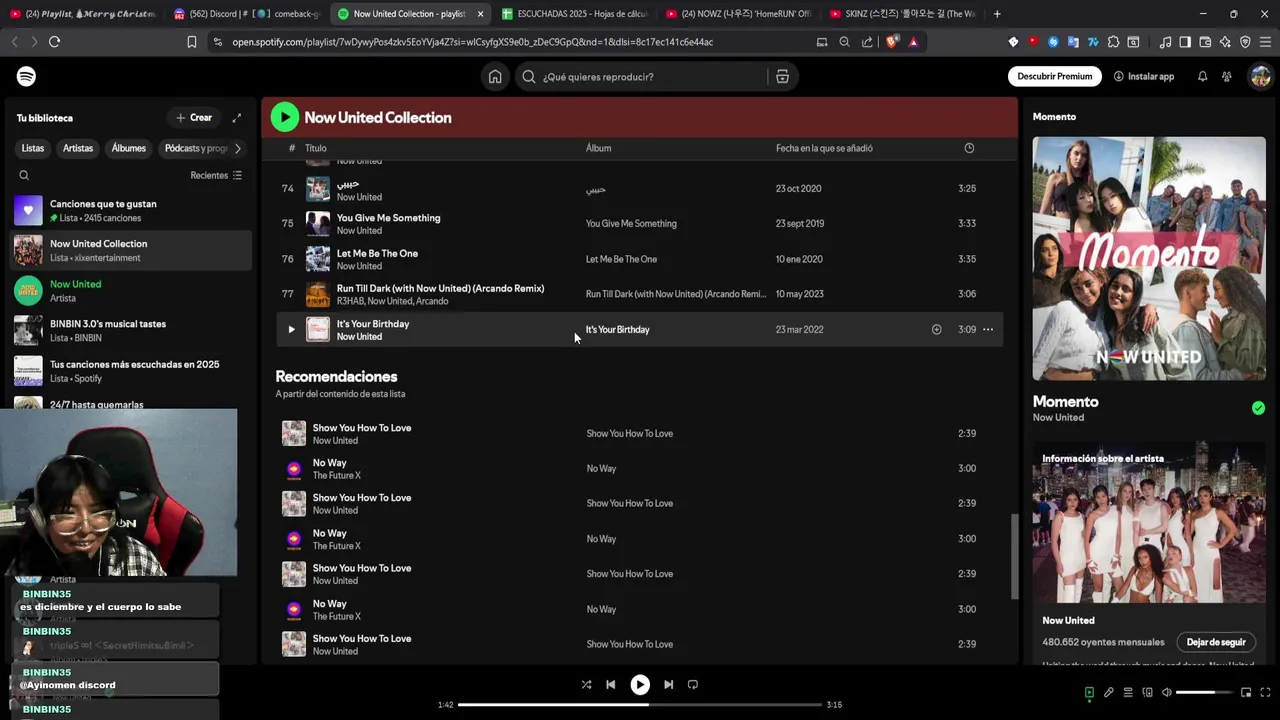Open Shazam extension icon
The image size is (1280, 720).
[x=1053, y=42]
